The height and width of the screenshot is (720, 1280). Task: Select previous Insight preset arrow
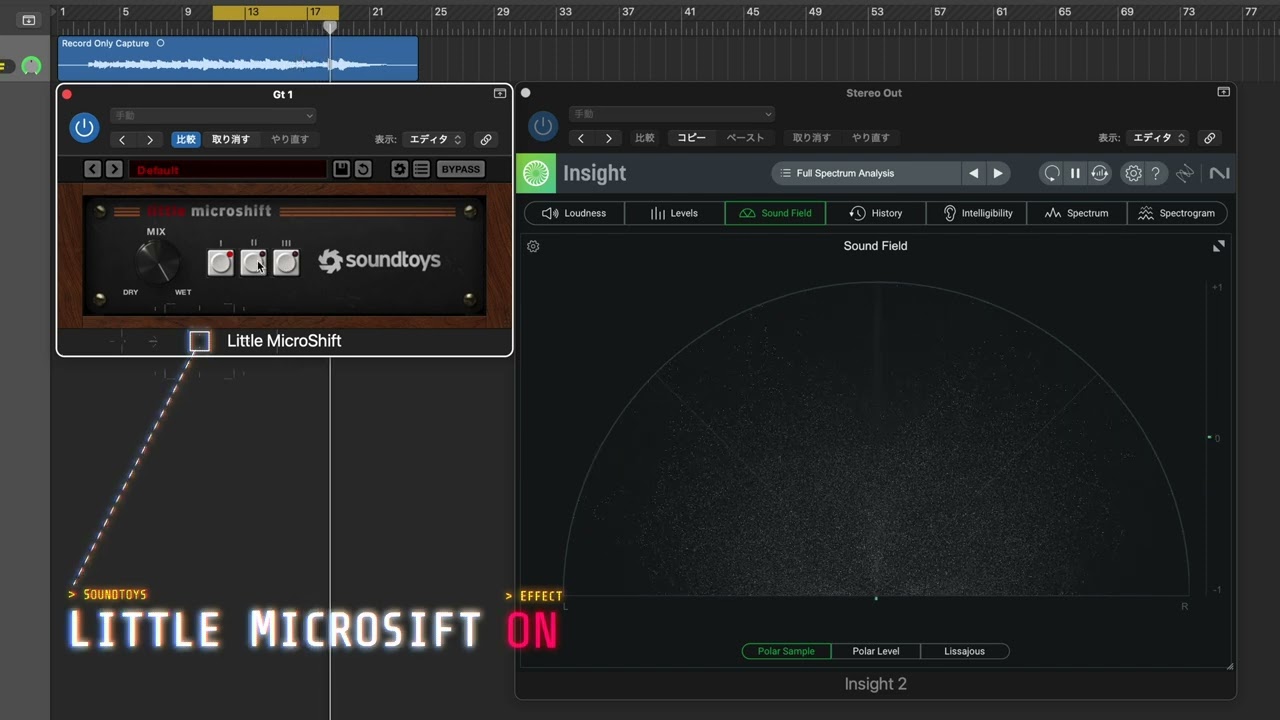click(973, 173)
